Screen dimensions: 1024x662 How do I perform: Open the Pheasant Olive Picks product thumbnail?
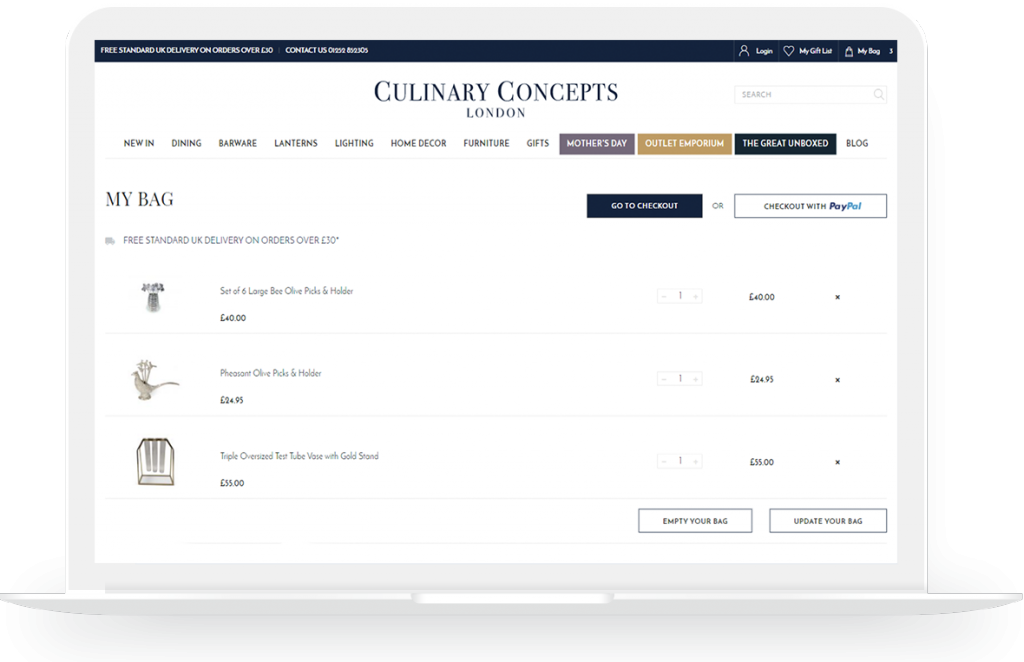tap(153, 380)
